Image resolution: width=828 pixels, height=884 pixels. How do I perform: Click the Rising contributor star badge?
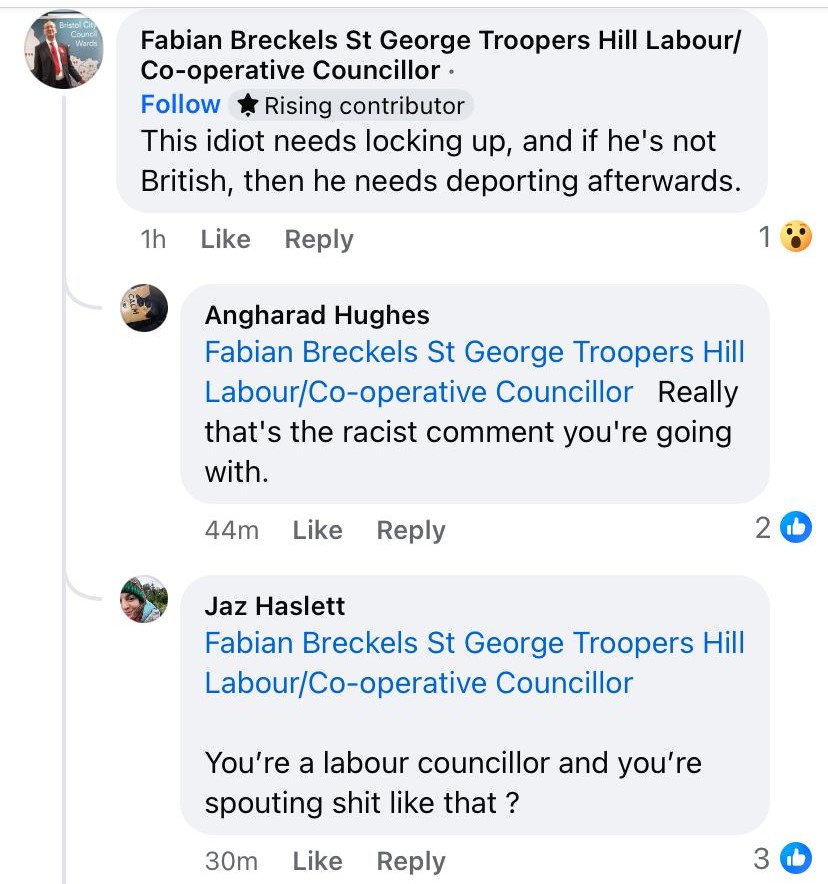pyautogui.click(x=249, y=105)
